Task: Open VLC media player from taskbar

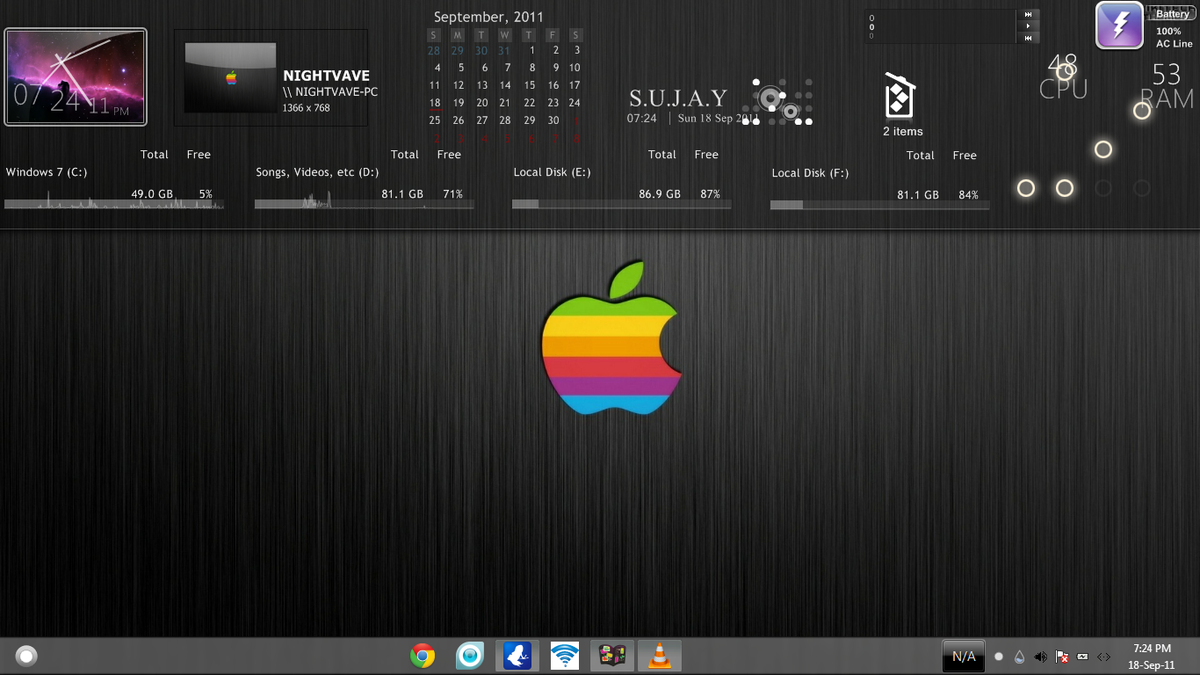Action: click(x=659, y=656)
